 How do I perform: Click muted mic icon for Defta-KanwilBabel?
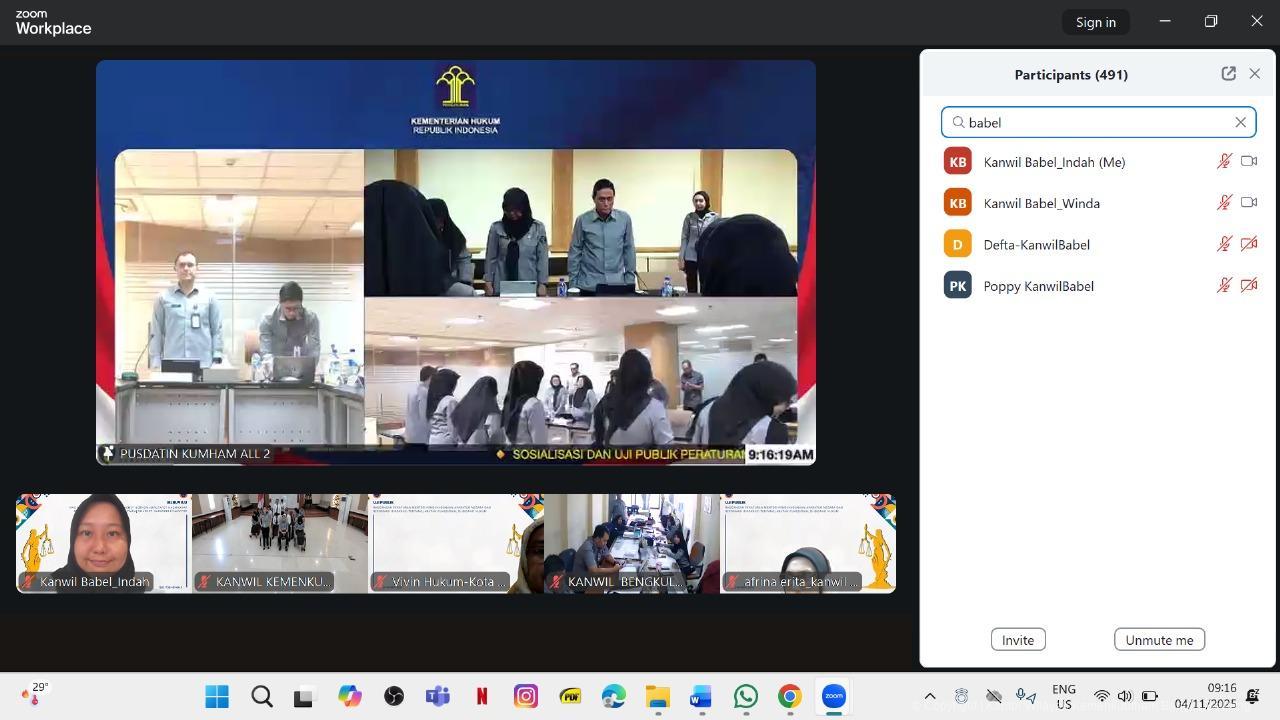coord(1223,244)
